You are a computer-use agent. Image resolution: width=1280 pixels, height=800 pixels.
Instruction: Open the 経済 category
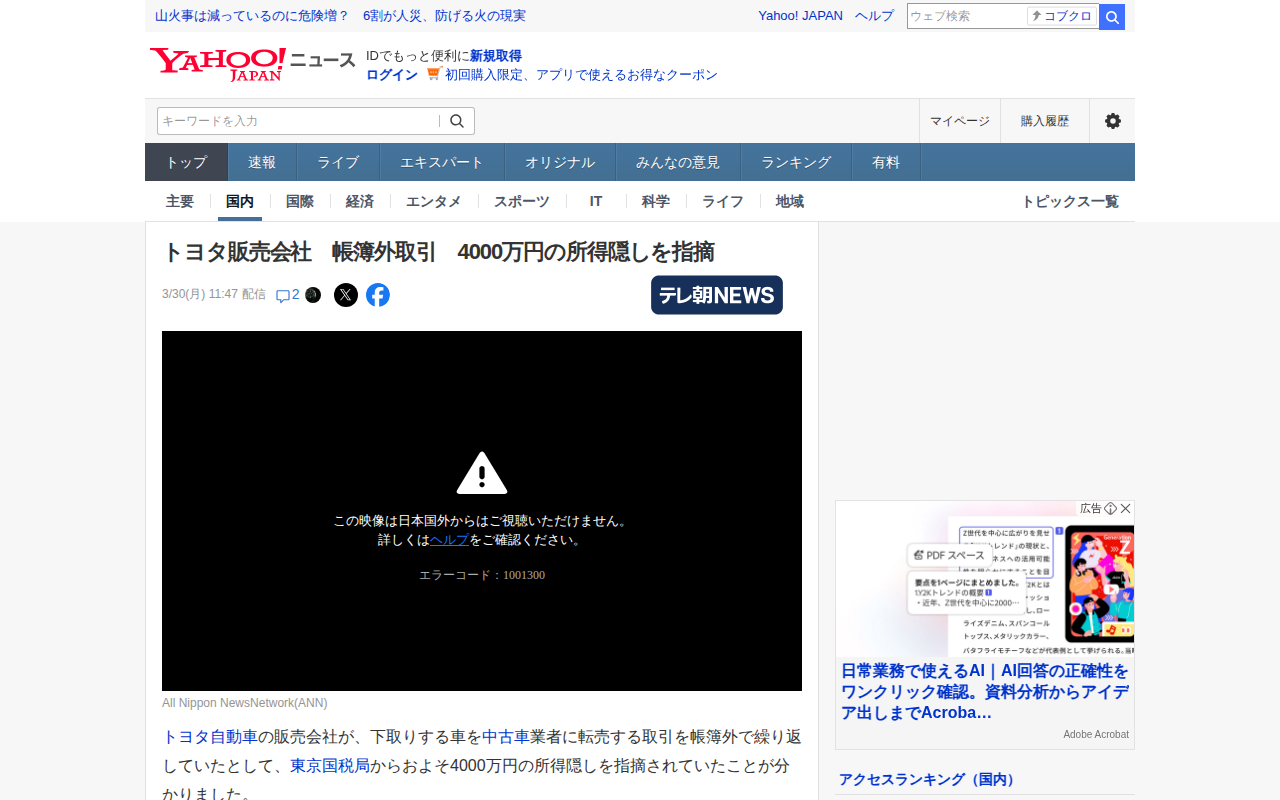[360, 201]
